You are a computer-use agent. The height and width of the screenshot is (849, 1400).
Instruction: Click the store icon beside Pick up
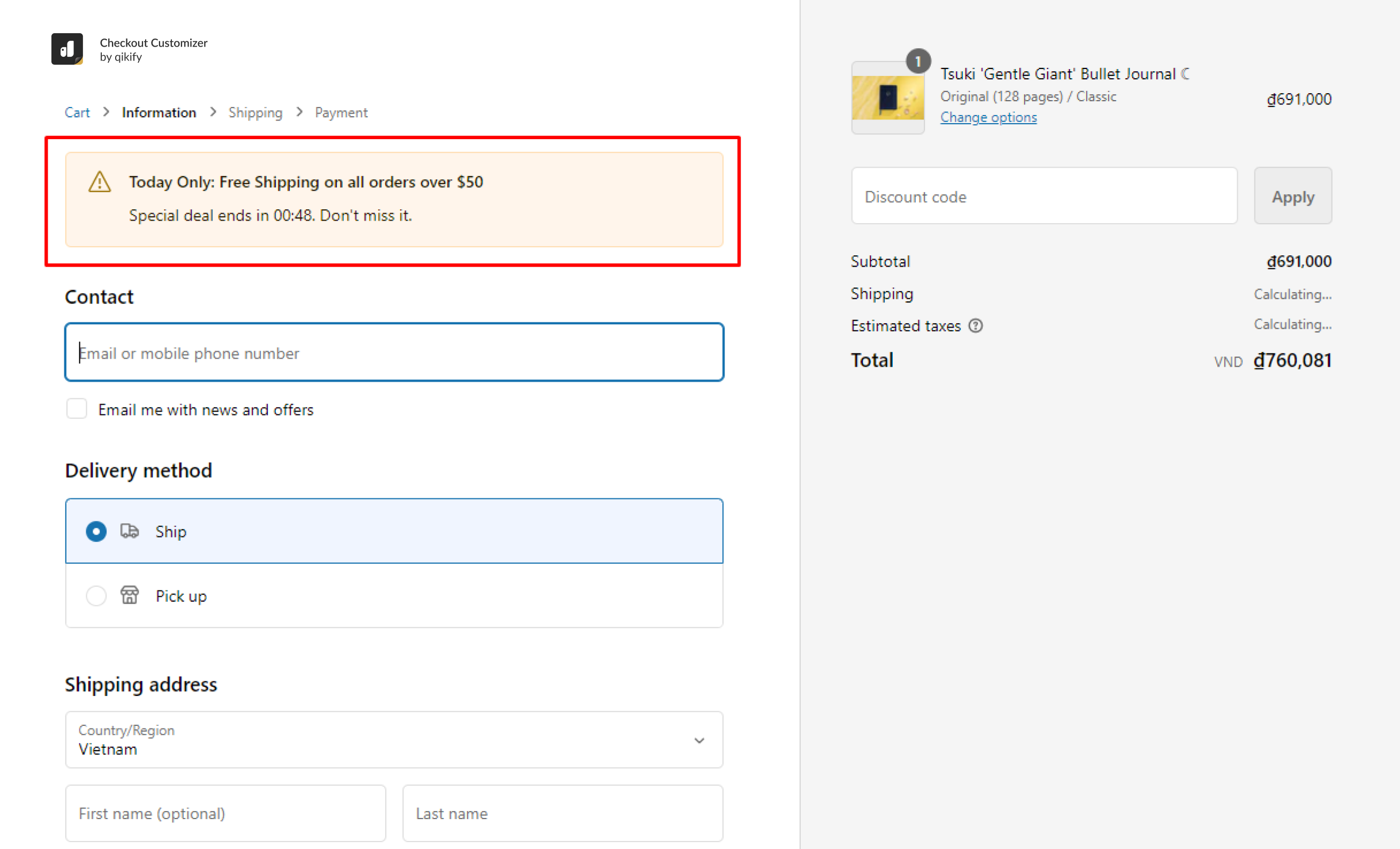[130, 595]
